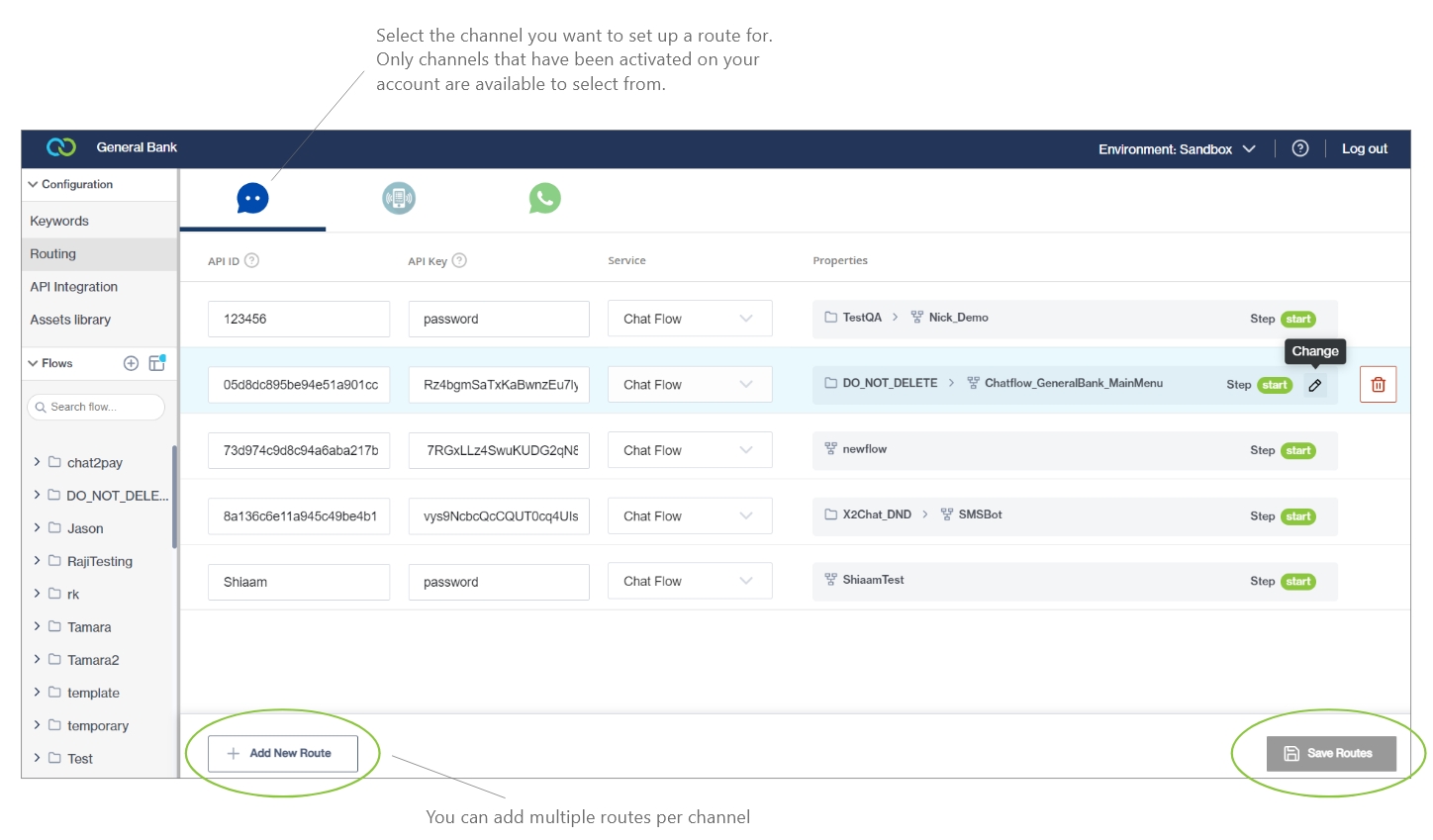Switch to the SMS phone channel icon
Image resolution: width=1433 pixels, height=840 pixels.
[x=399, y=199]
